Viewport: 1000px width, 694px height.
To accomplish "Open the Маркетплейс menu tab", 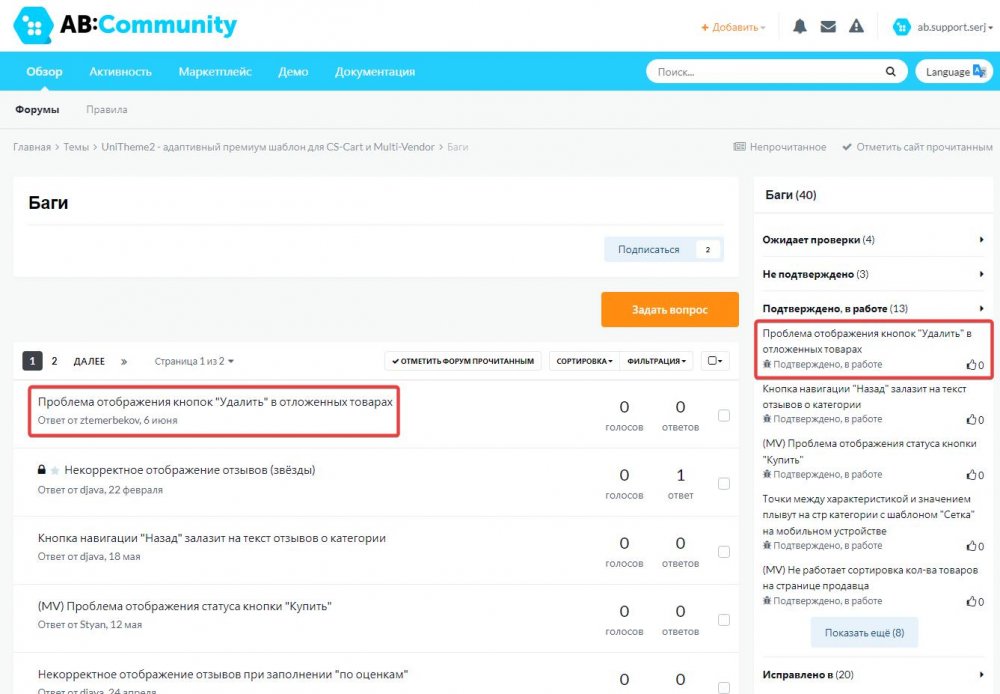I will pyautogui.click(x=215, y=72).
